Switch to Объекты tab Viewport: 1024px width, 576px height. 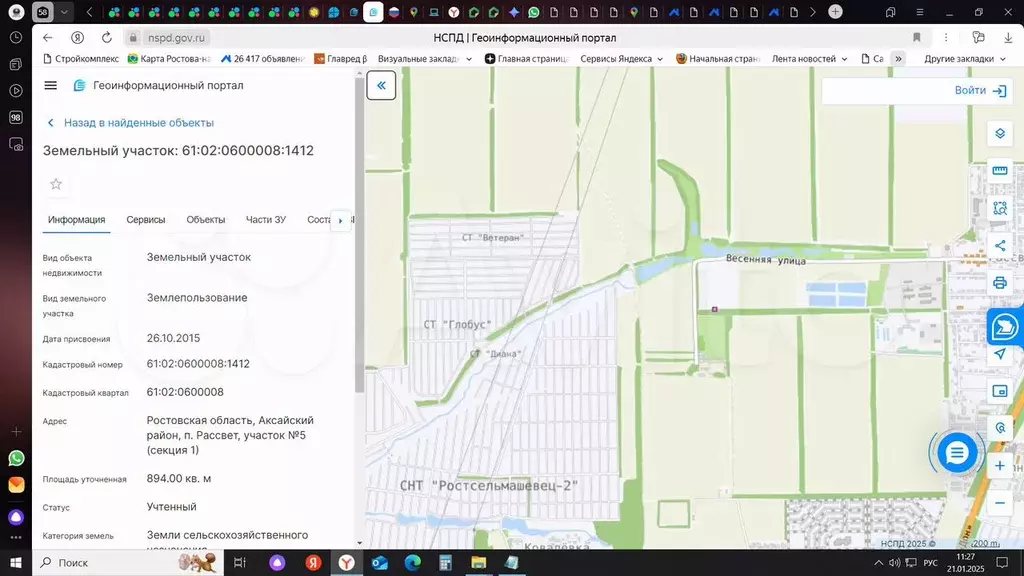pyautogui.click(x=206, y=219)
